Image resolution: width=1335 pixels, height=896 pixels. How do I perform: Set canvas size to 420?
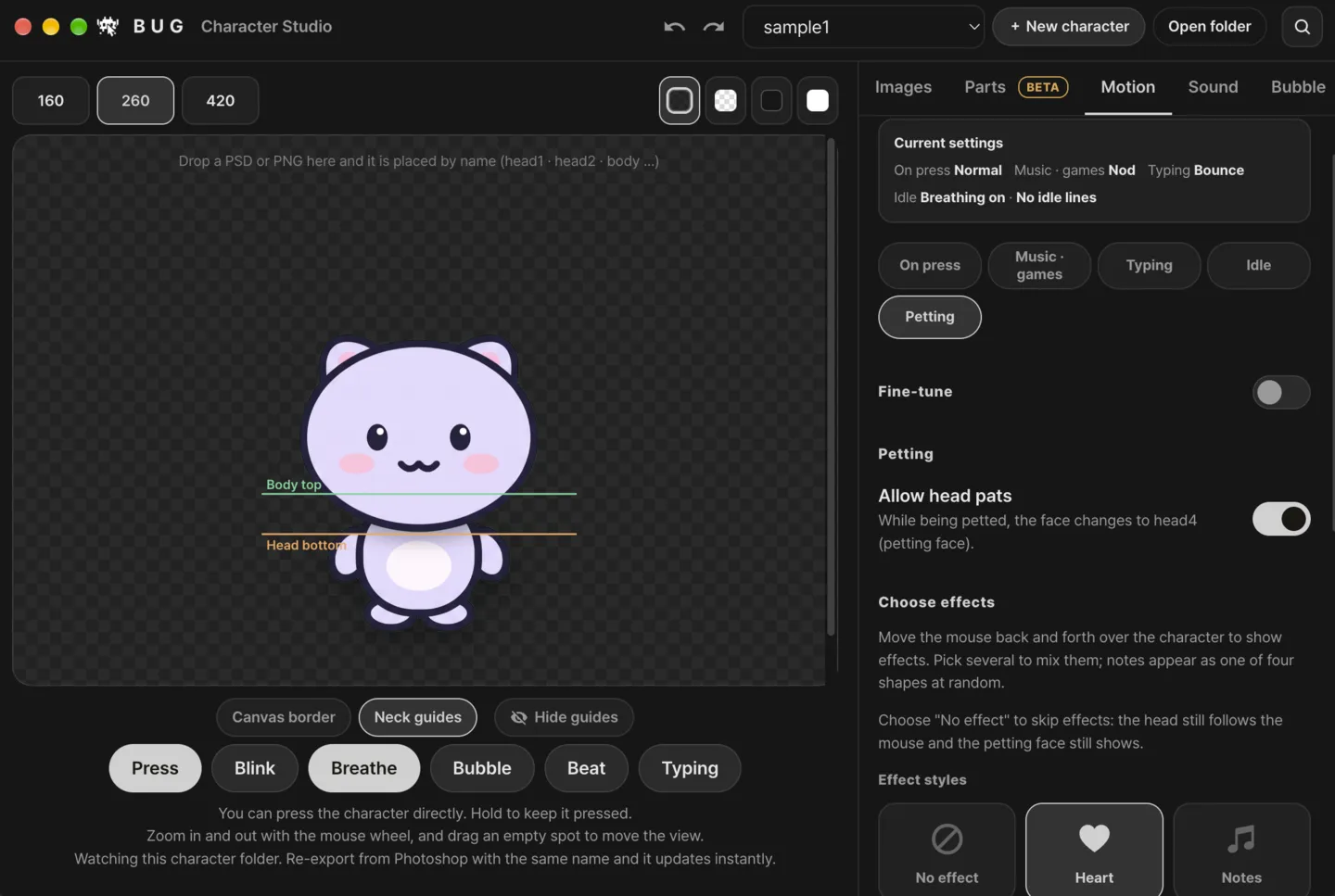point(221,100)
